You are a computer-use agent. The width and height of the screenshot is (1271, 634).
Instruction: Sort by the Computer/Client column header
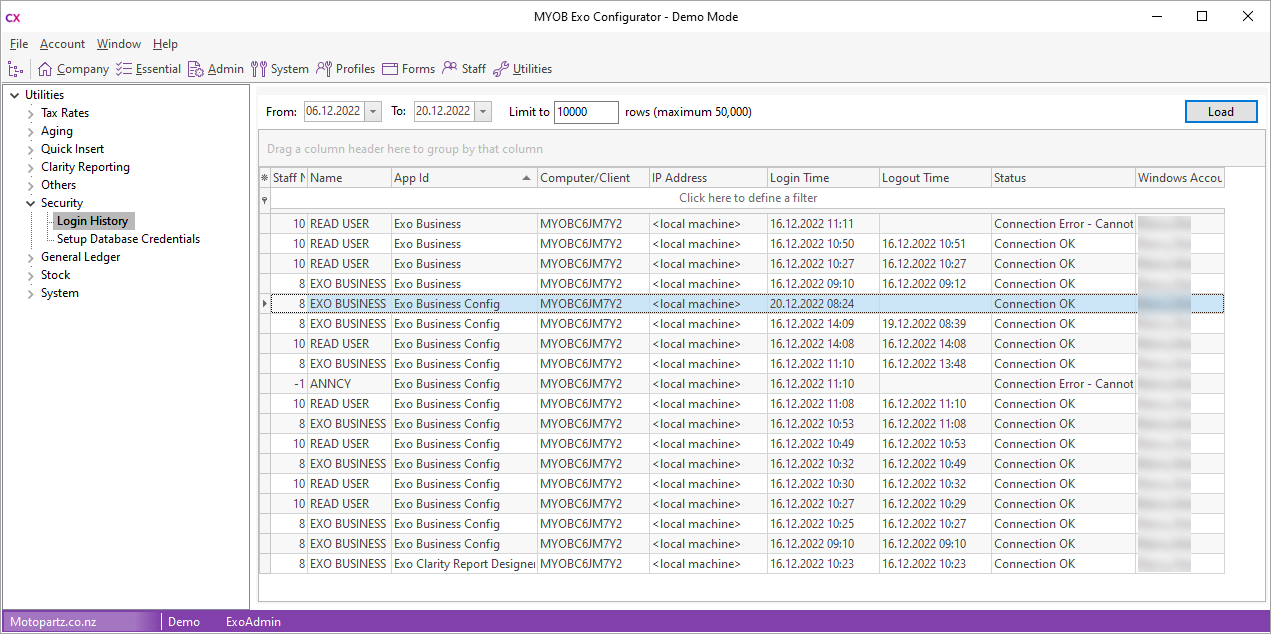point(593,178)
